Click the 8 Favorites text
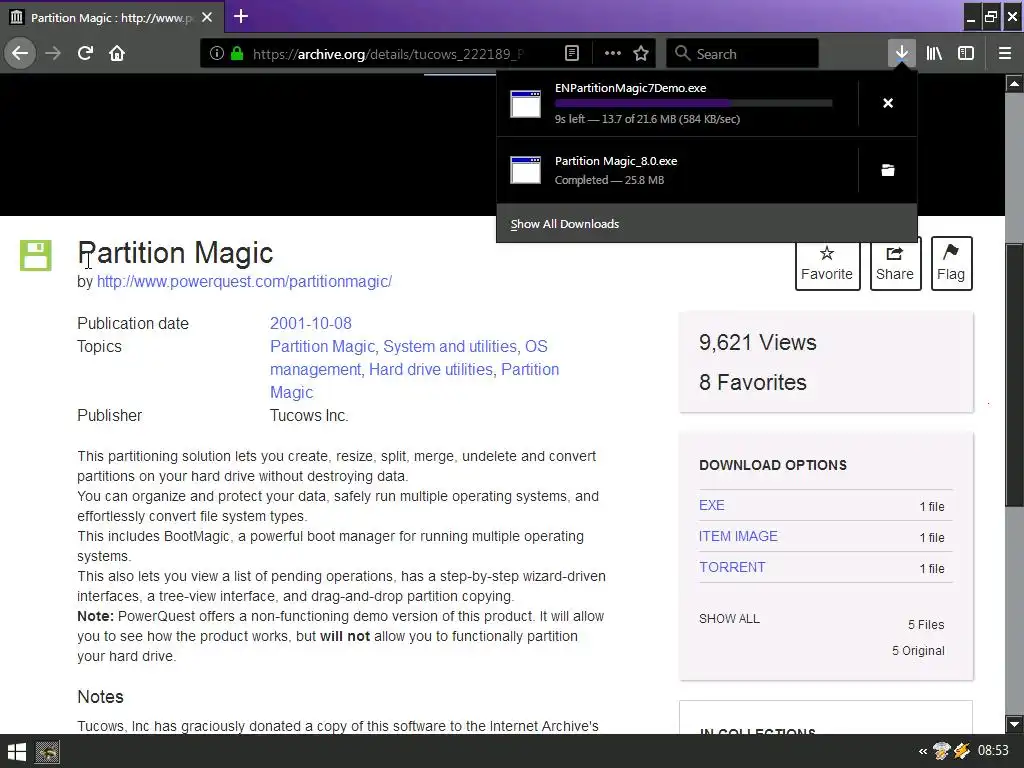Viewport: 1024px width, 768px height. (752, 382)
